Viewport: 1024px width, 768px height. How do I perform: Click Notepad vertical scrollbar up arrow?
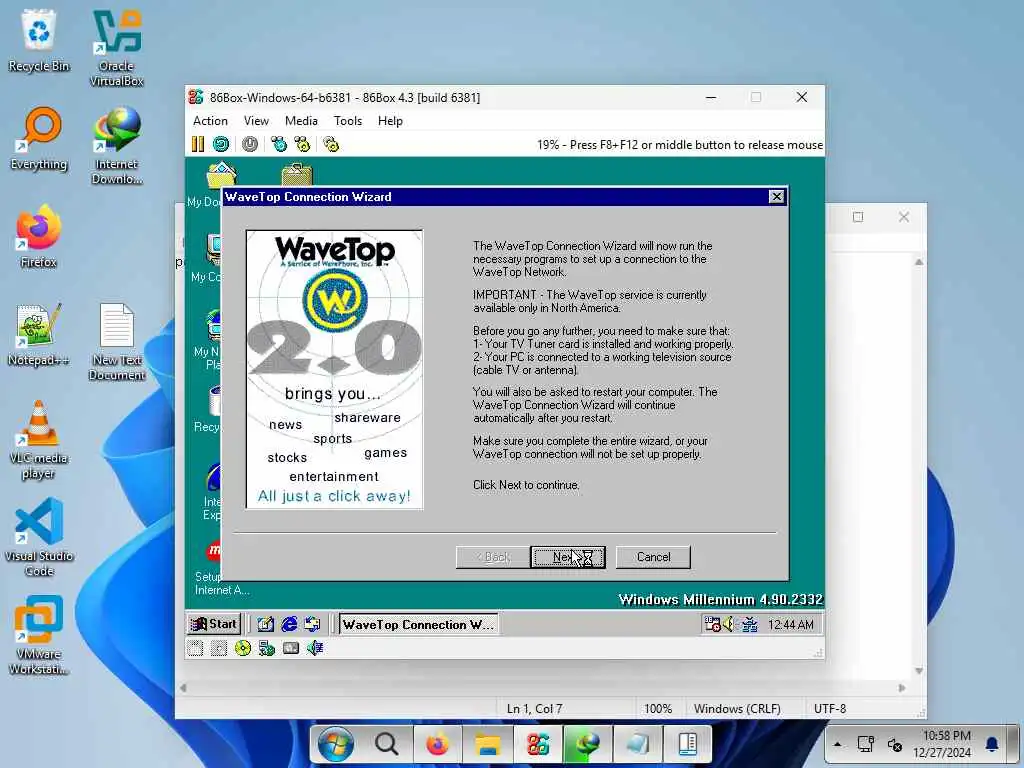click(x=919, y=262)
